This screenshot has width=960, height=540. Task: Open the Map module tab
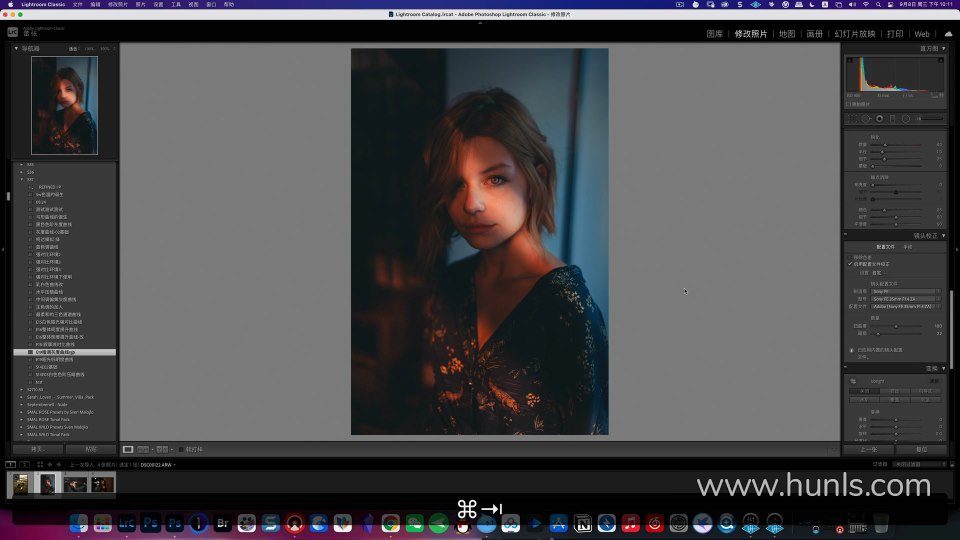787,34
